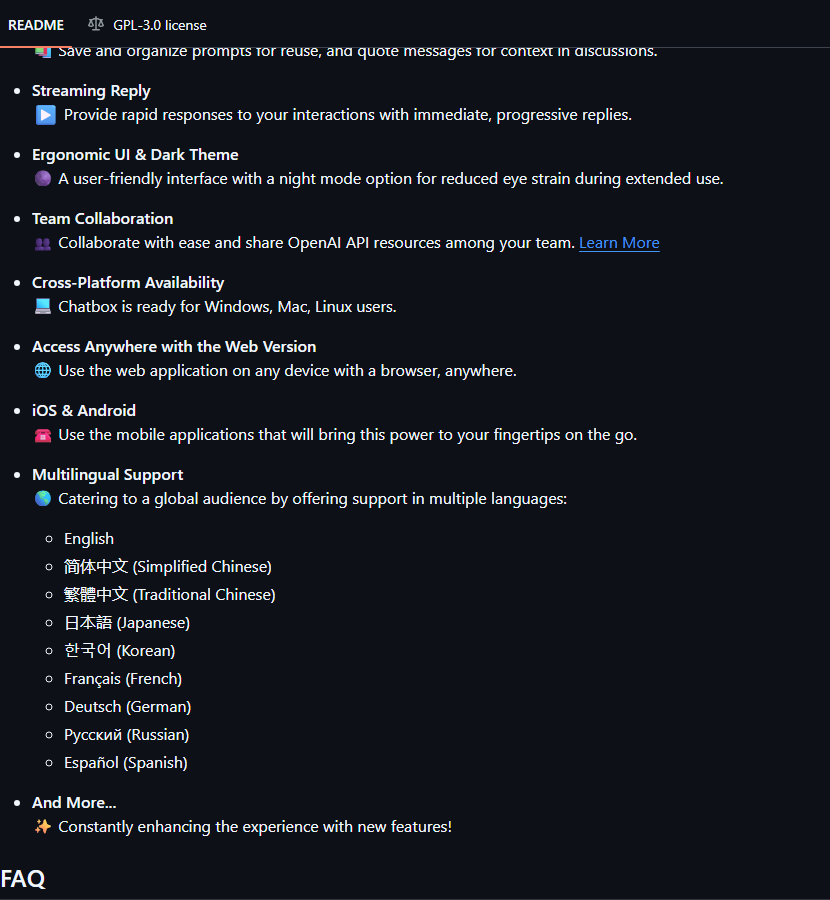Click the cross-platform laptop icon
830x900 pixels.
44,306
